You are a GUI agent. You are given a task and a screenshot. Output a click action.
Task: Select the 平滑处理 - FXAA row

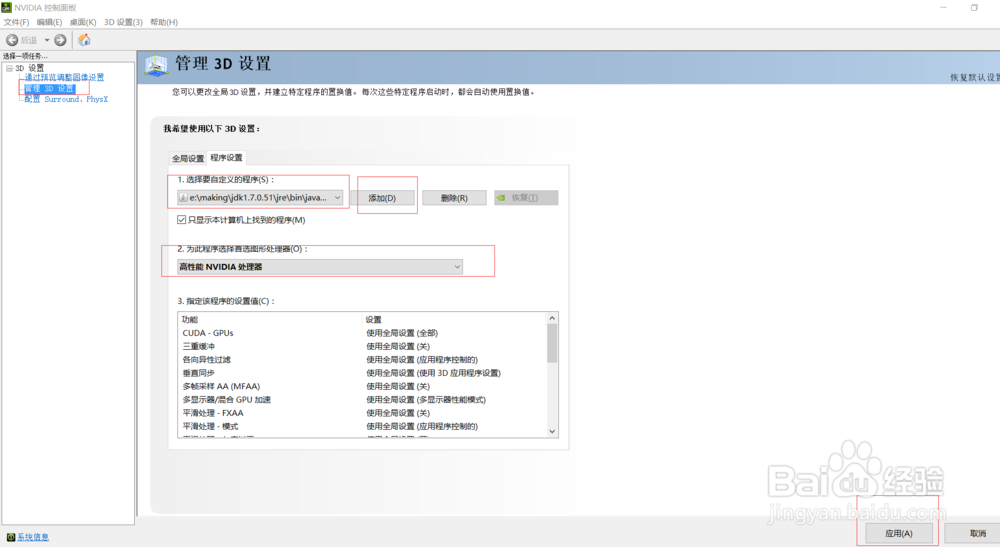[362, 413]
